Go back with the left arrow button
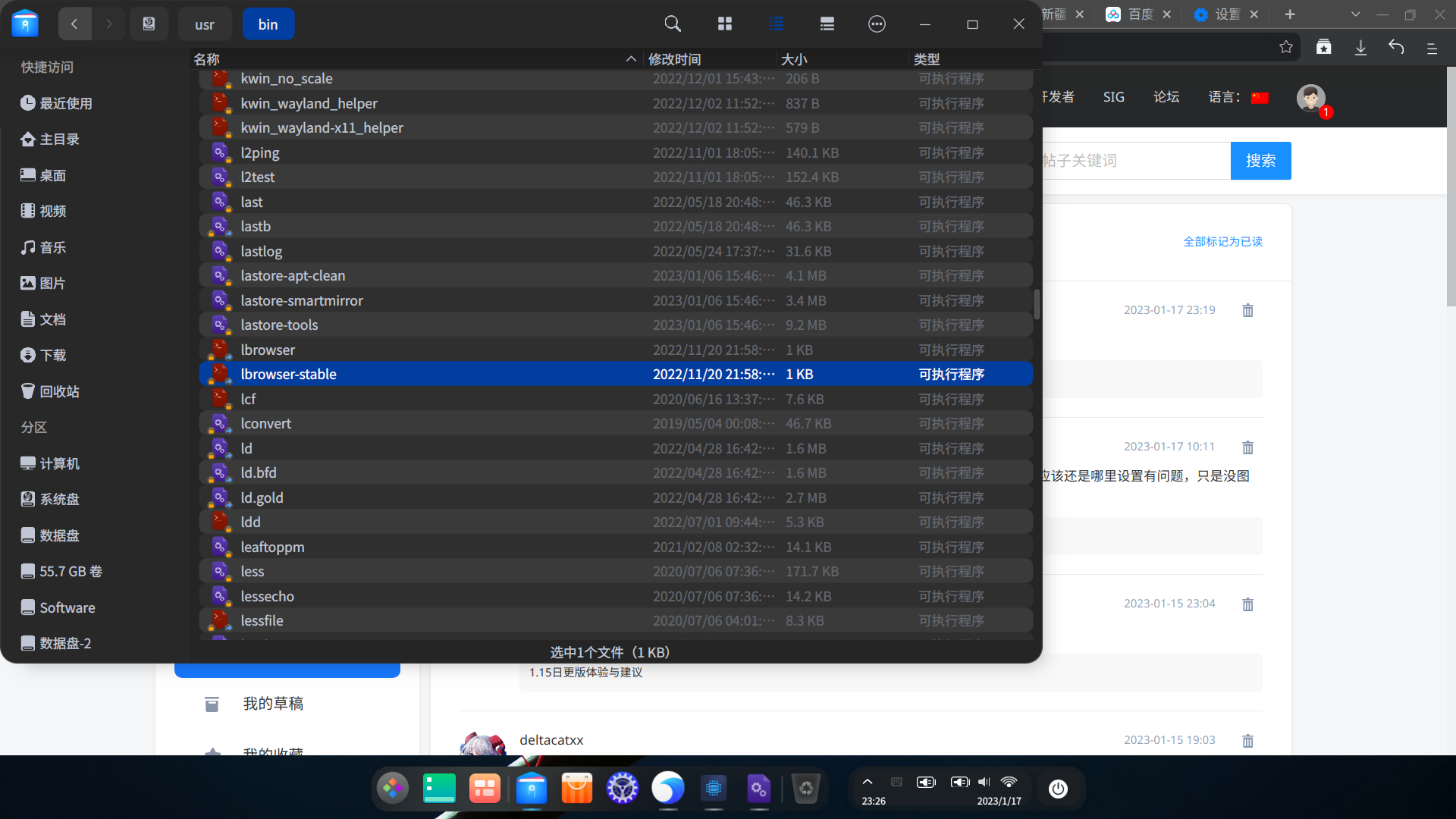The width and height of the screenshot is (1456, 819). click(74, 24)
